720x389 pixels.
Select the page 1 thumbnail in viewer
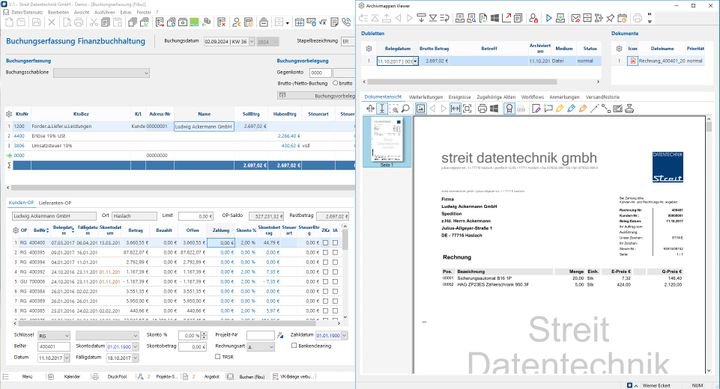click(x=387, y=141)
